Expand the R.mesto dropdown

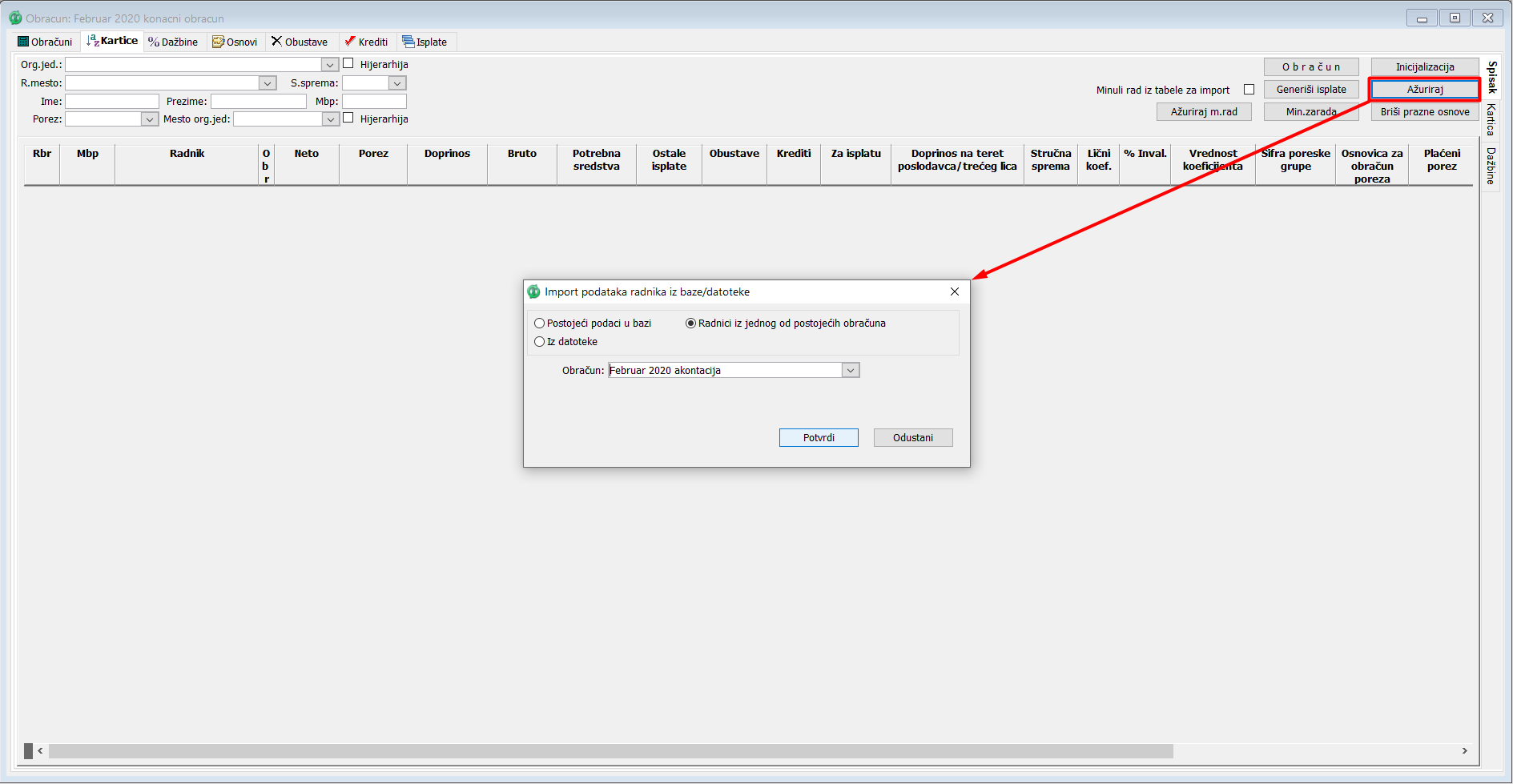[x=268, y=83]
